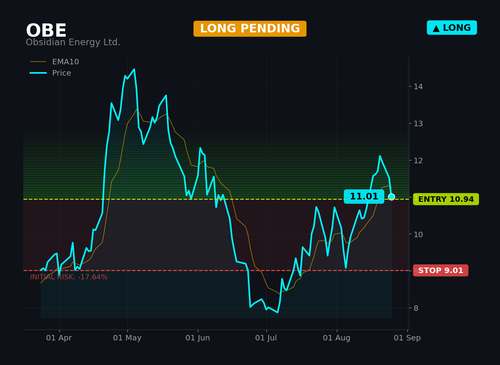Click the cyan Price legend swatch
This screenshot has width=500, height=365.
coord(38,73)
